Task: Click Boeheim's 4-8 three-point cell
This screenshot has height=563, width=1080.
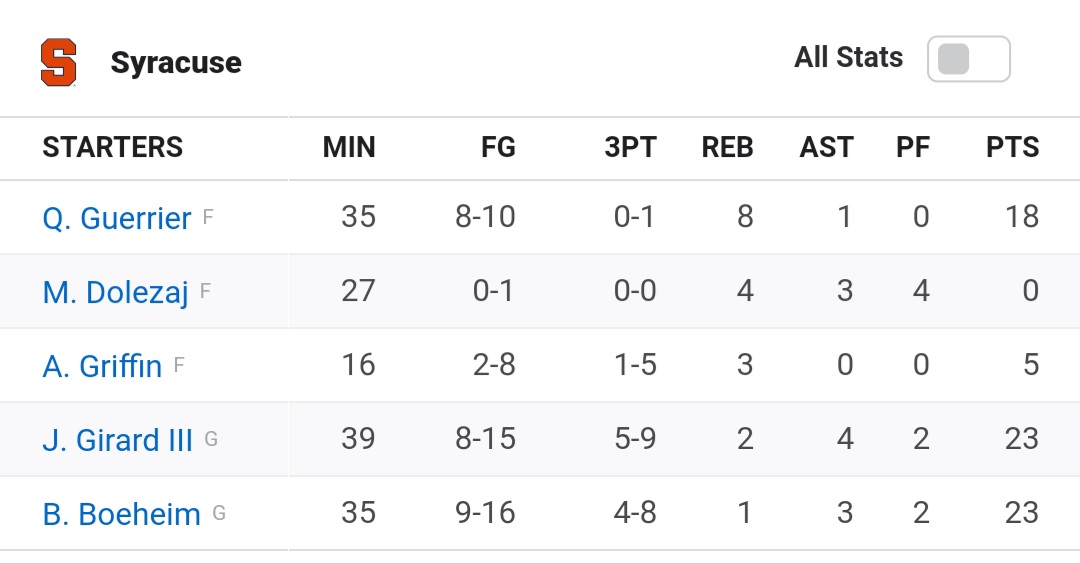Action: click(x=635, y=513)
